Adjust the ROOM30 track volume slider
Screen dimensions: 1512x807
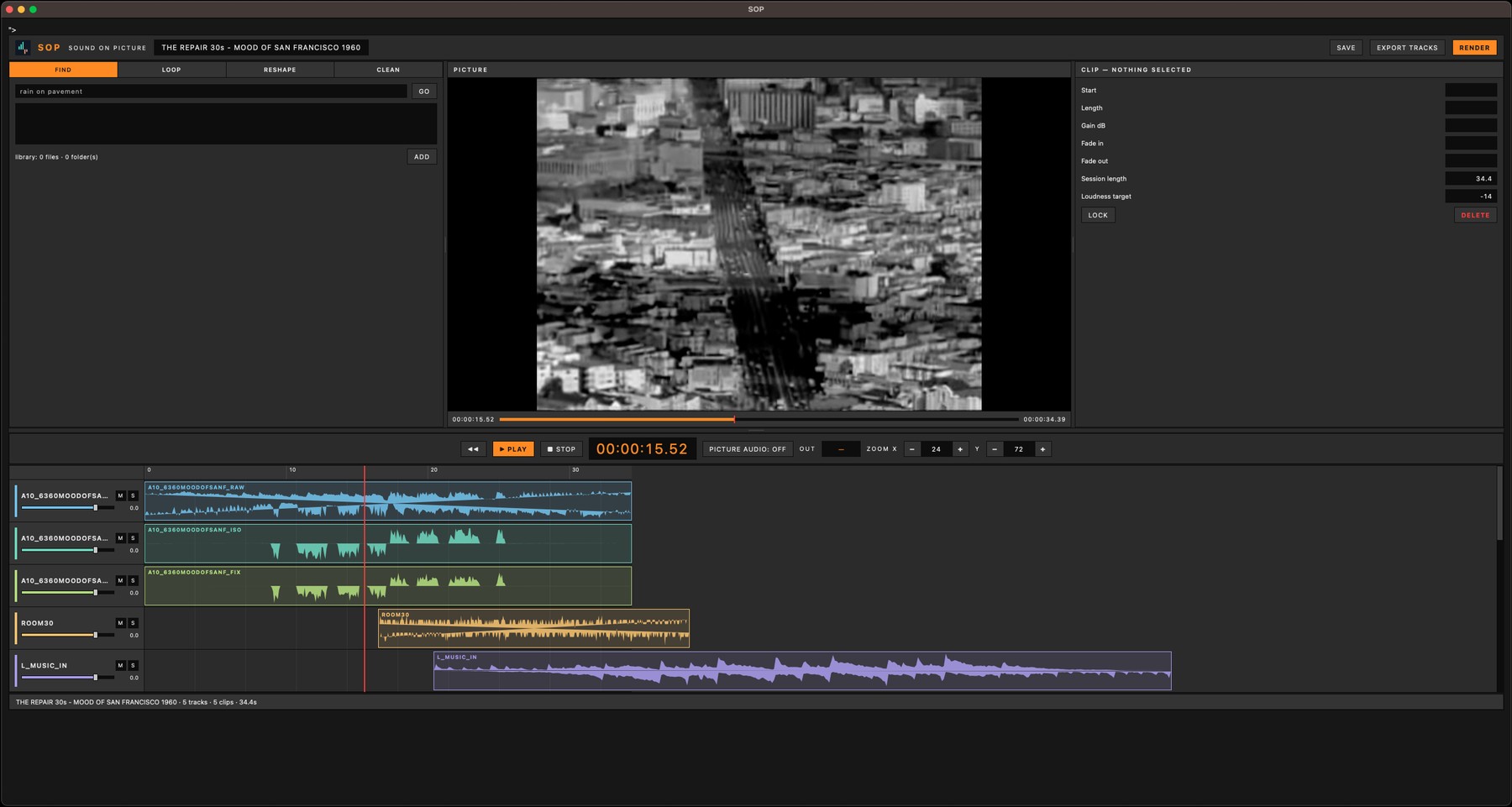pyautogui.click(x=67, y=635)
